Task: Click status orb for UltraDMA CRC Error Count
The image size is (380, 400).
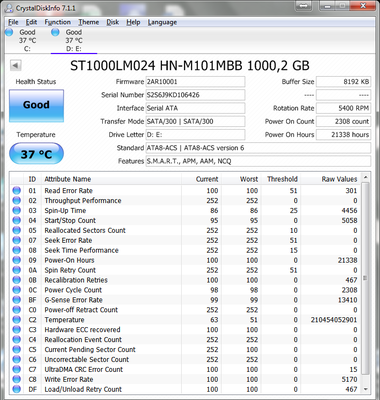Action: 16,369
